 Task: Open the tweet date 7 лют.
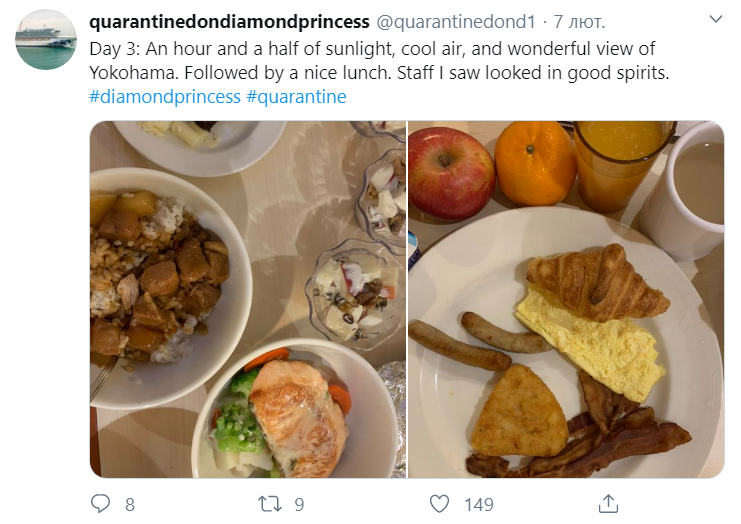[x=579, y=22]
